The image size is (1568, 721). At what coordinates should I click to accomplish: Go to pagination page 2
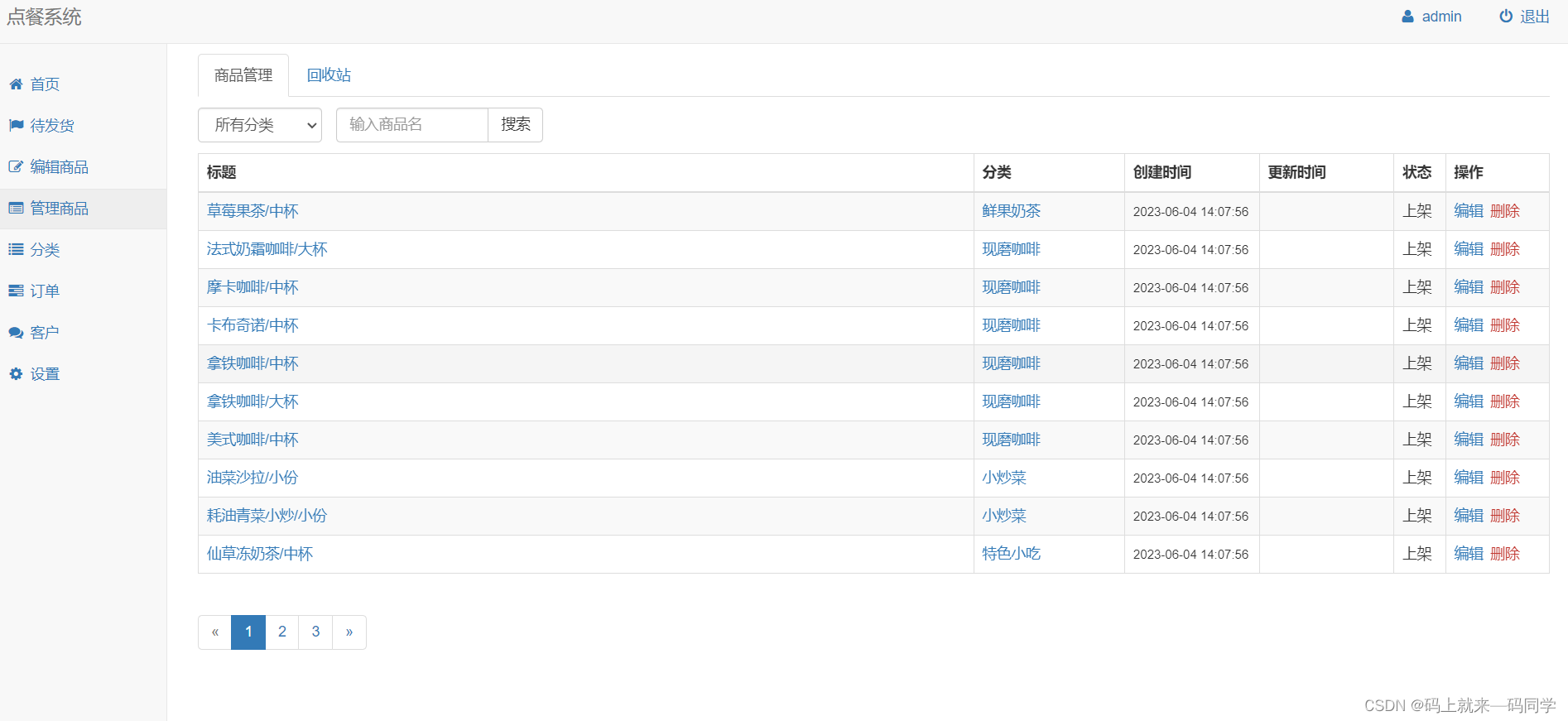(282, 632)
